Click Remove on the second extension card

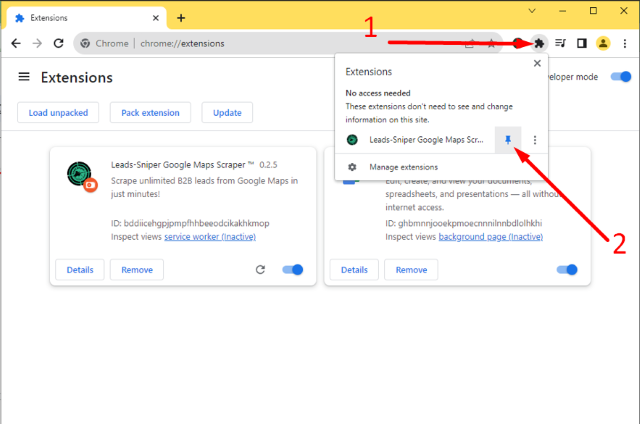(x=411, y=270)
